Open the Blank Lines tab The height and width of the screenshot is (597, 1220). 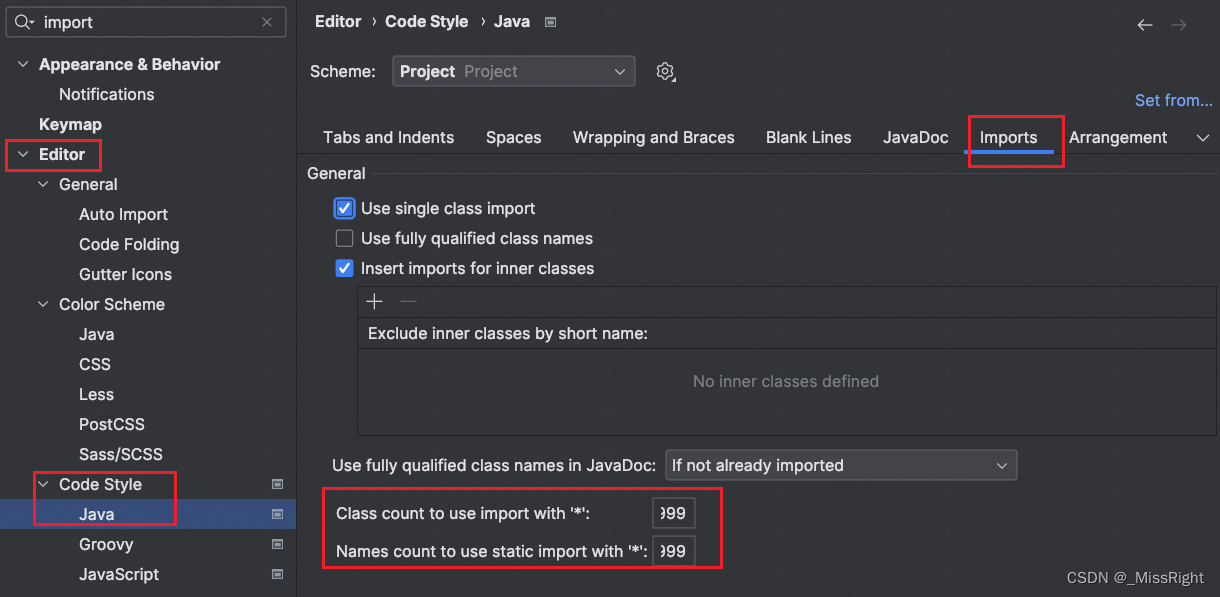click(x=808, y=138)
